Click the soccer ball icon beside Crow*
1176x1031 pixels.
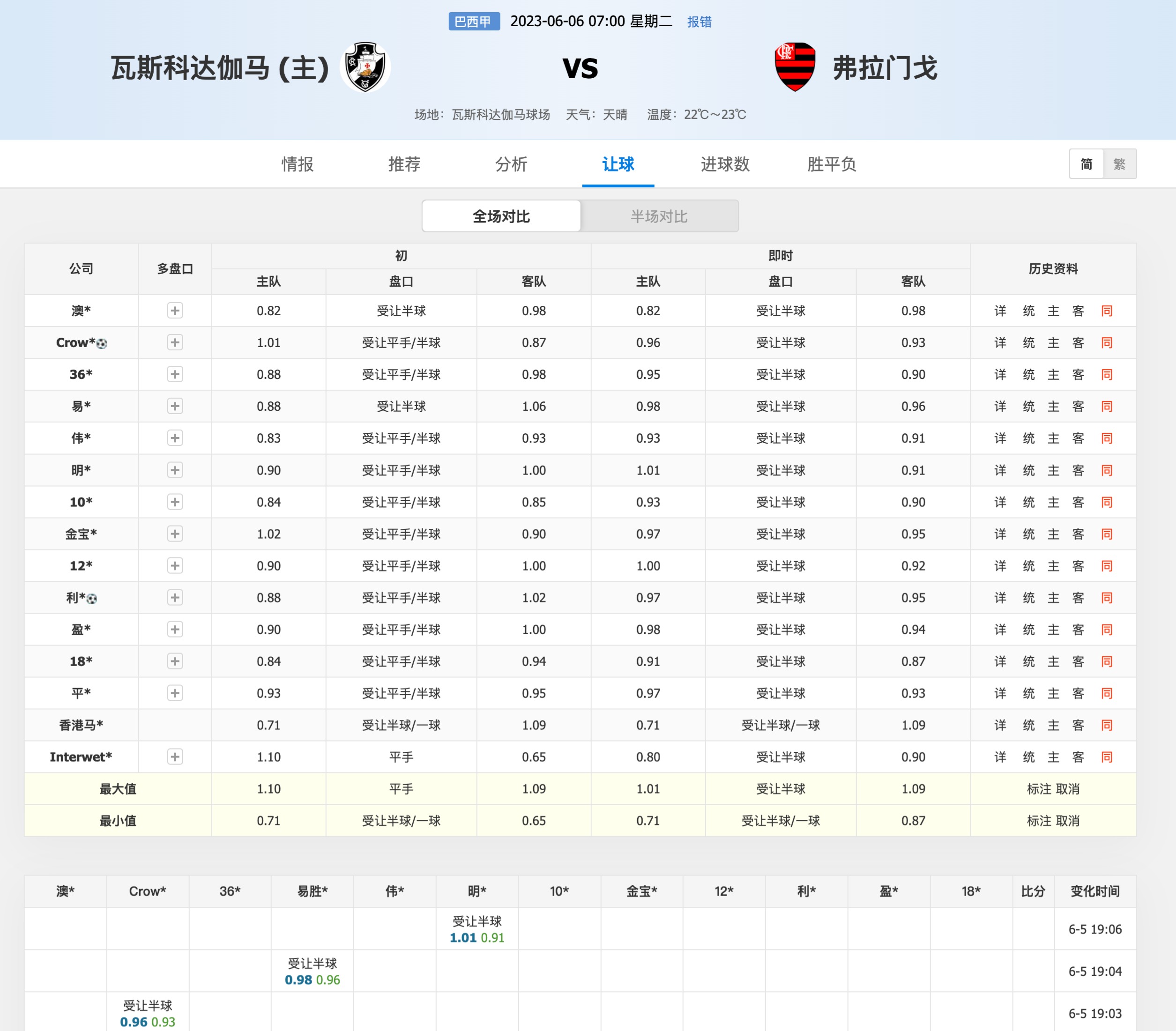click(x=102, y=343)
